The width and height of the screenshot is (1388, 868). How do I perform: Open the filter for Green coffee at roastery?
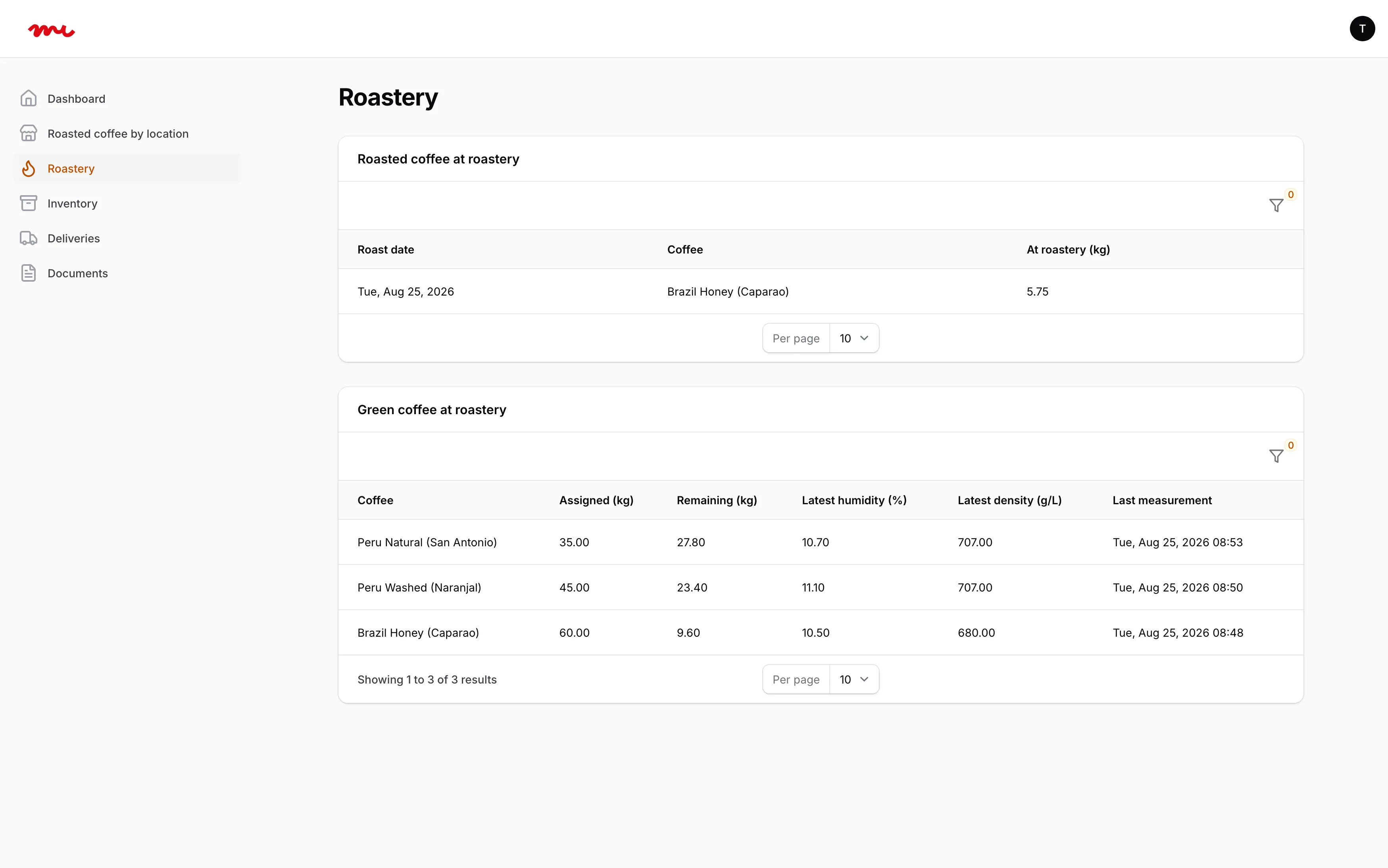click(x=1275, y=456)
